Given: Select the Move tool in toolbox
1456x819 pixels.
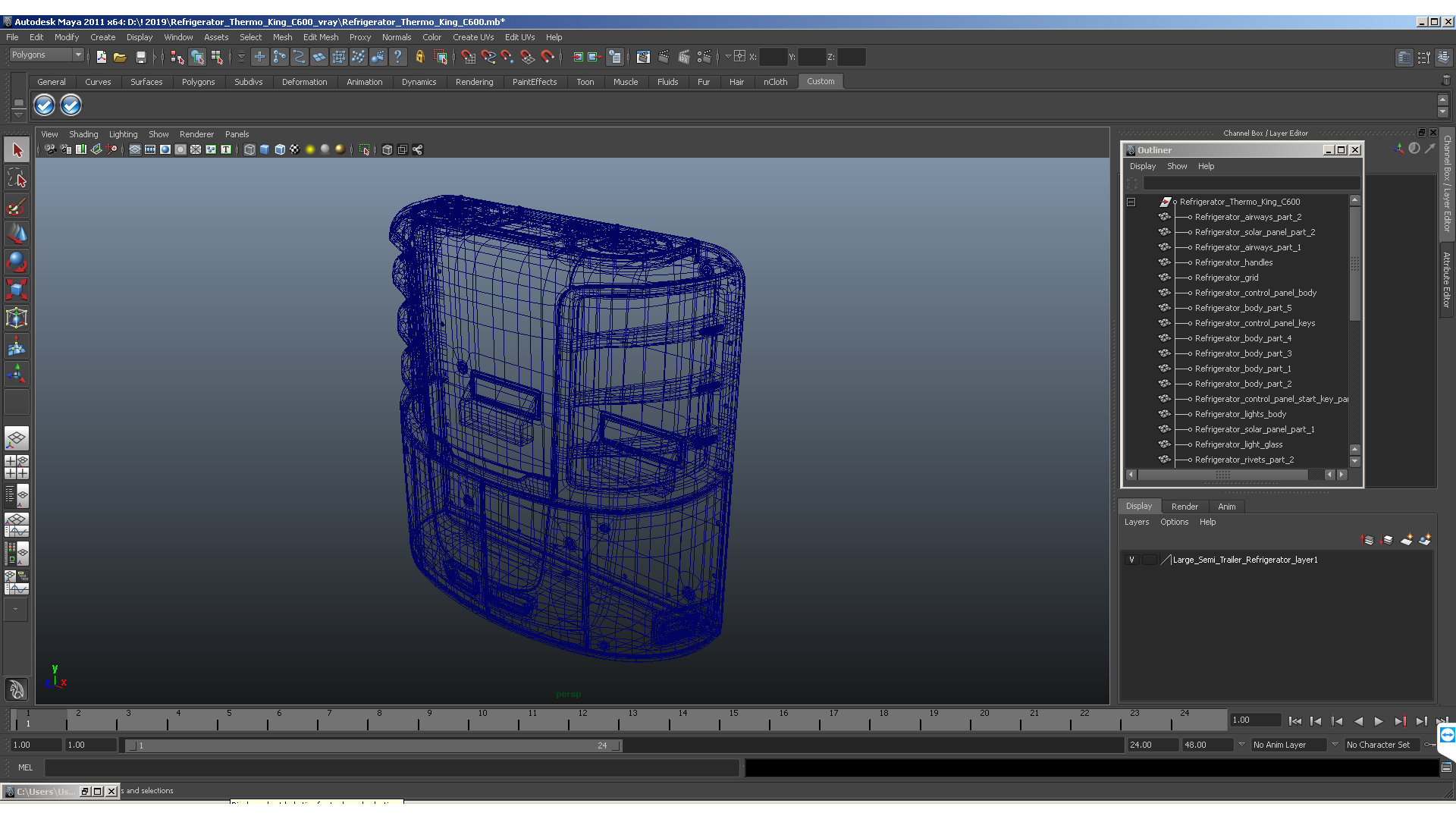Looking at the screenshot, I should (x=17, y=233).
